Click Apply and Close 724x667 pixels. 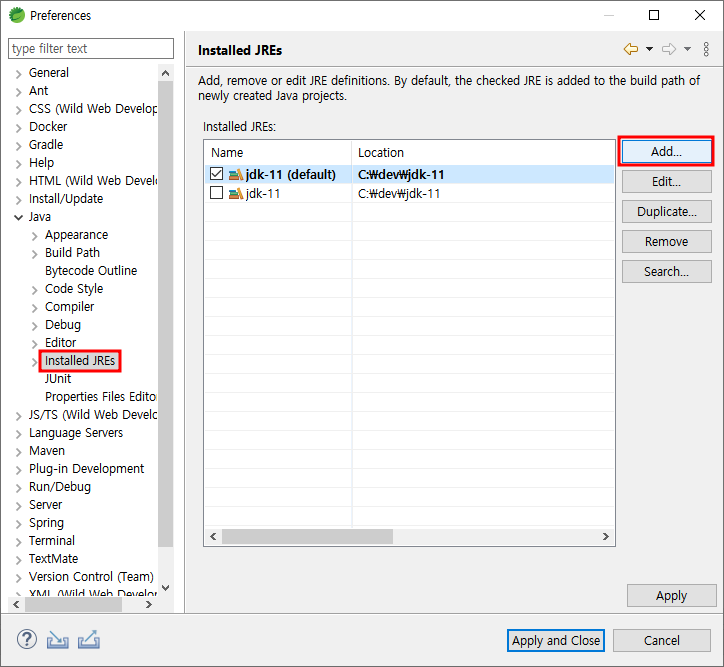(x=556, y=640)
